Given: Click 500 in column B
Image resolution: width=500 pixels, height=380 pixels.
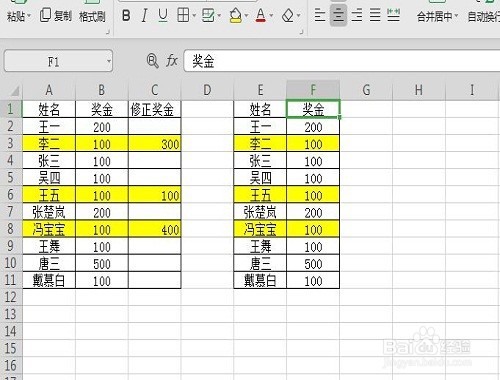Looking at the screenshot, I should (x=102, y=263).
